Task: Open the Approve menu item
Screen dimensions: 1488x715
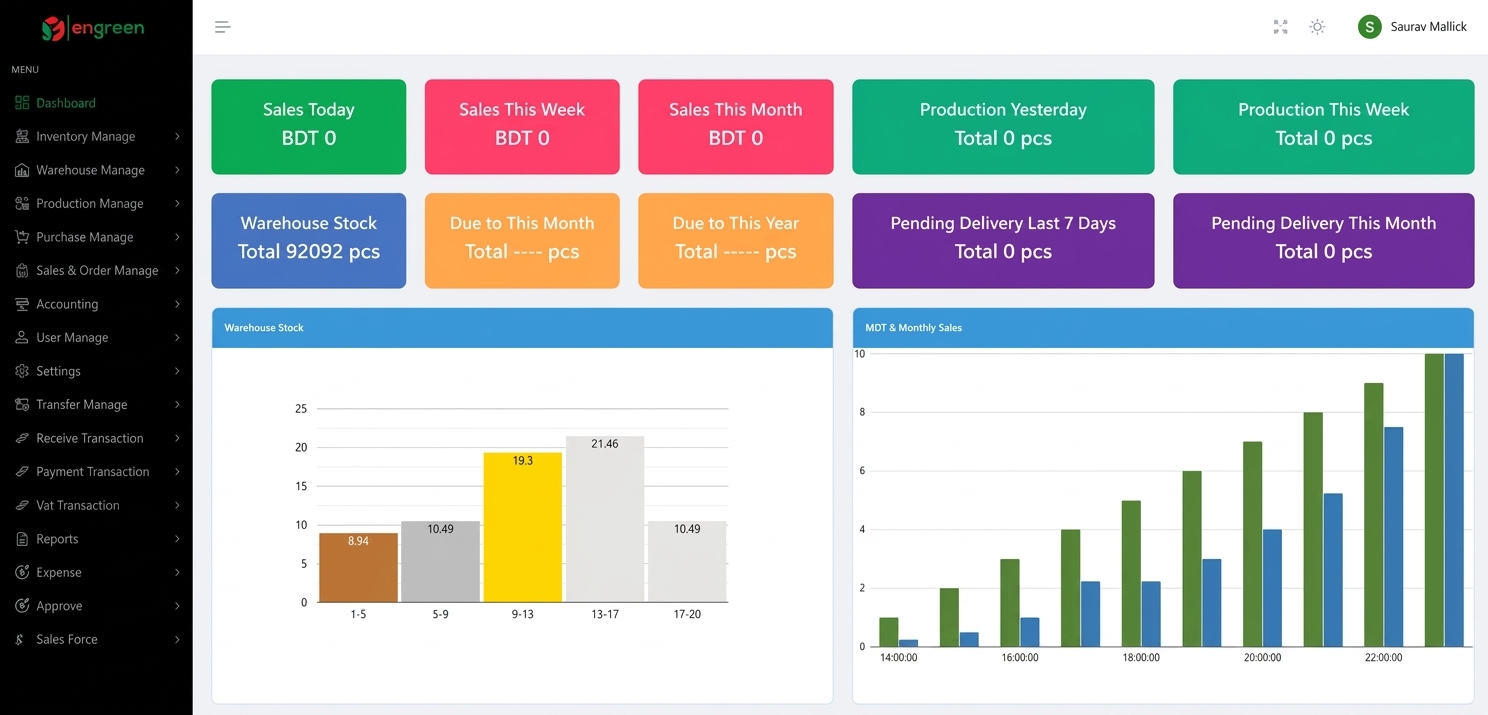Action: coord(96,606)
